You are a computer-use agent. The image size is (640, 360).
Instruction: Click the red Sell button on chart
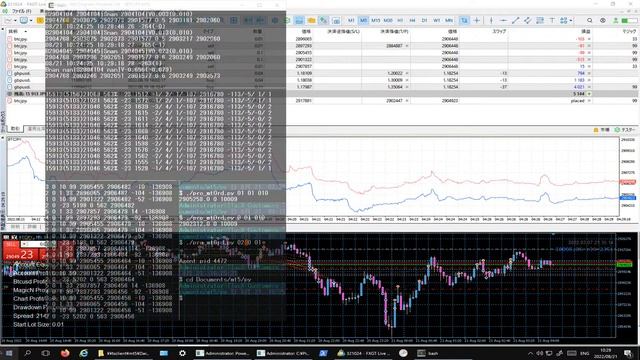pyautogui.click(x=20, y=251)
